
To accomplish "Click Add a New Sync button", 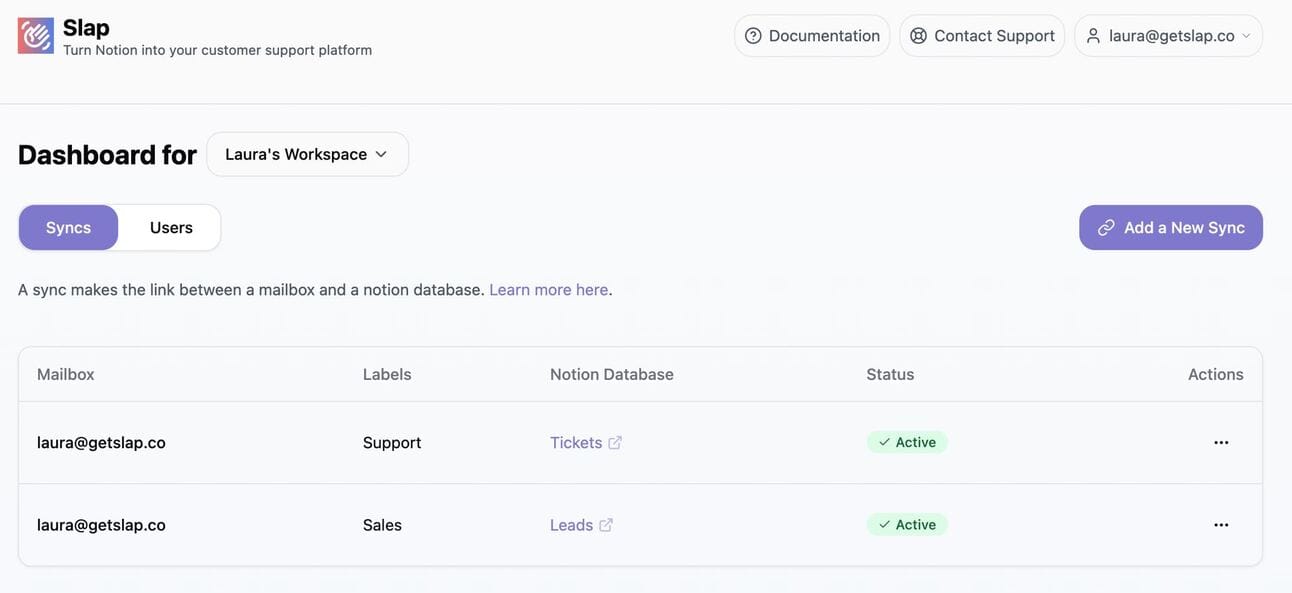I will point(1170,228).
